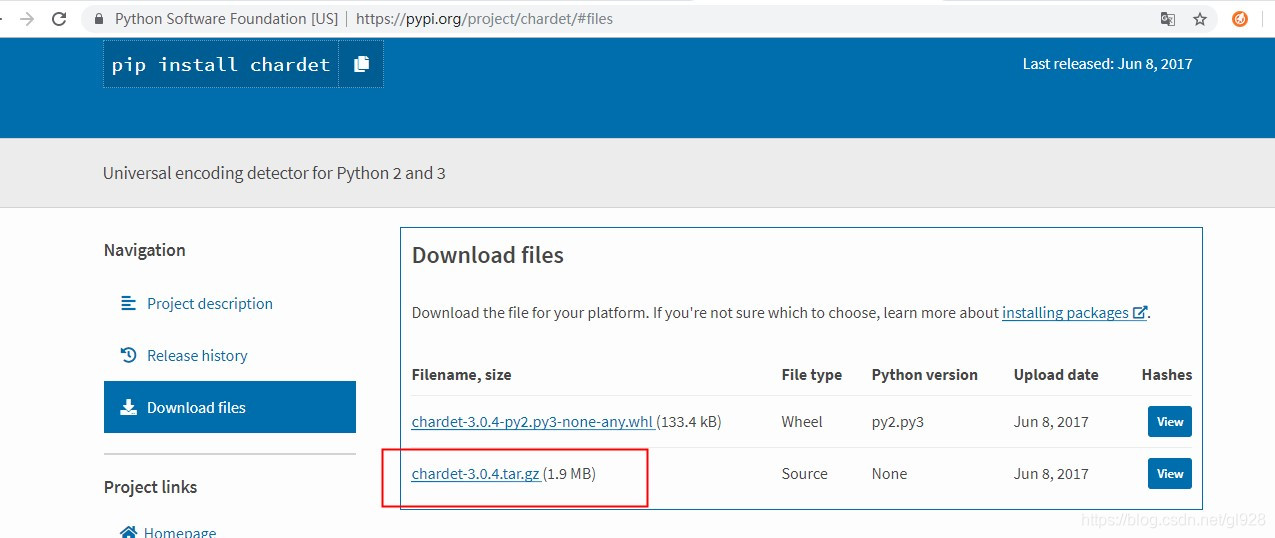
Task: Click the Navigation sidebar heading
Action: pyautogui.click(x=144, y=250)
